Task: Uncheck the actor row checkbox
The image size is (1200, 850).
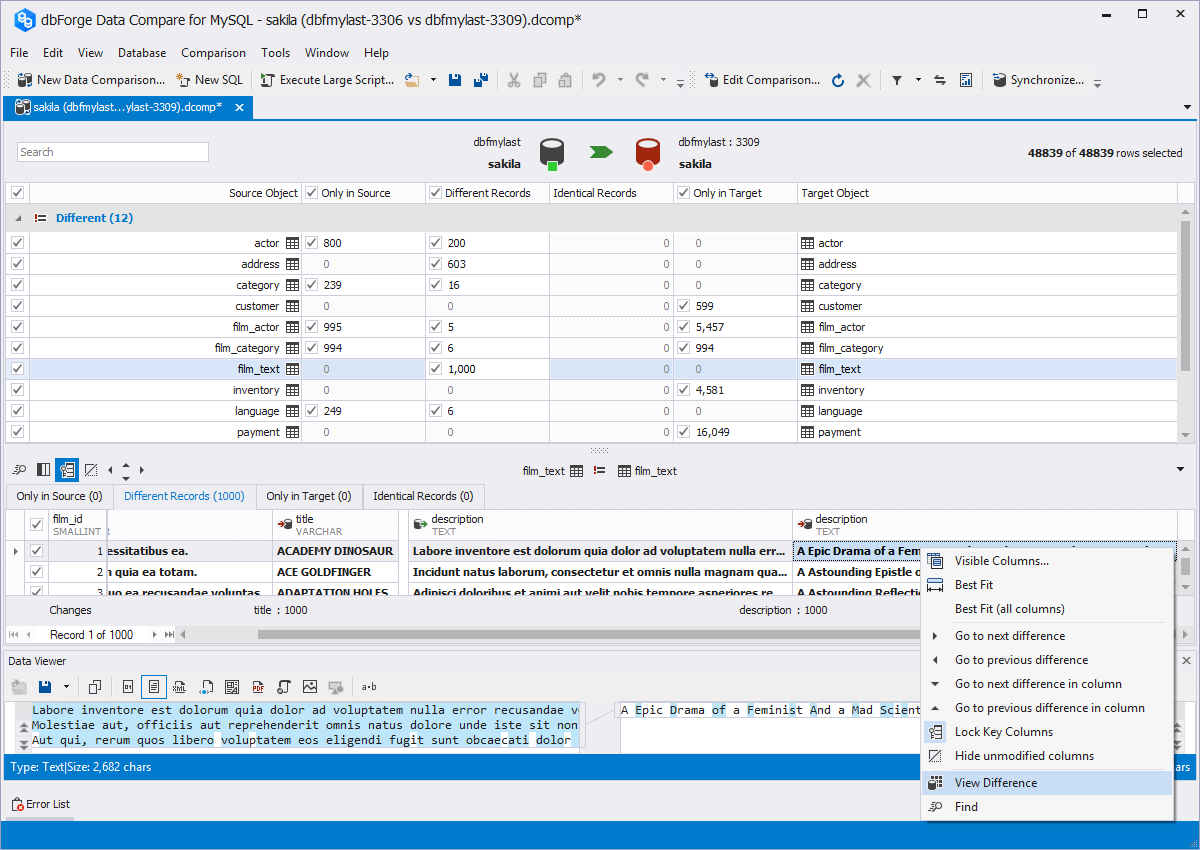Action: point(17,243)
